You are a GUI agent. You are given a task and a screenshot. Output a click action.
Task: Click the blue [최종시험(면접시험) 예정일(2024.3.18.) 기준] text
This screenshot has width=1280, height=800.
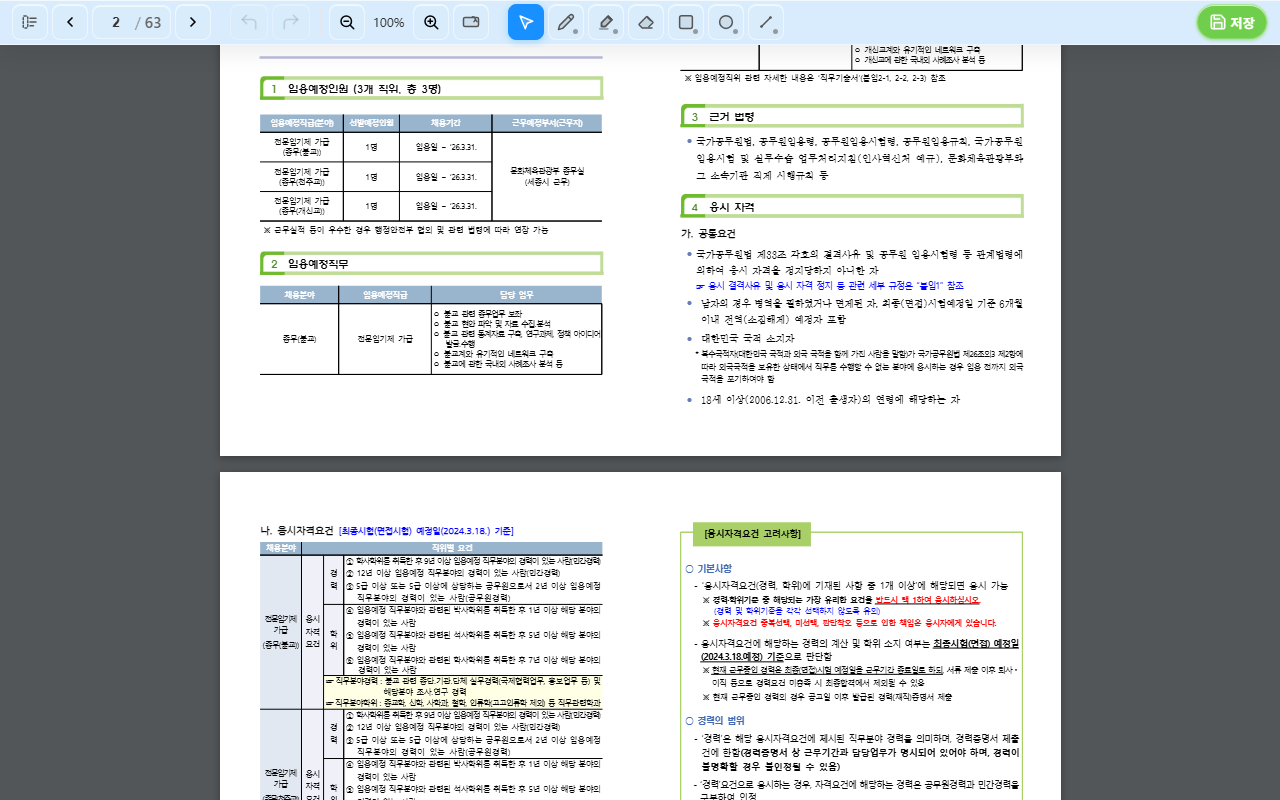tap(427, 531)
